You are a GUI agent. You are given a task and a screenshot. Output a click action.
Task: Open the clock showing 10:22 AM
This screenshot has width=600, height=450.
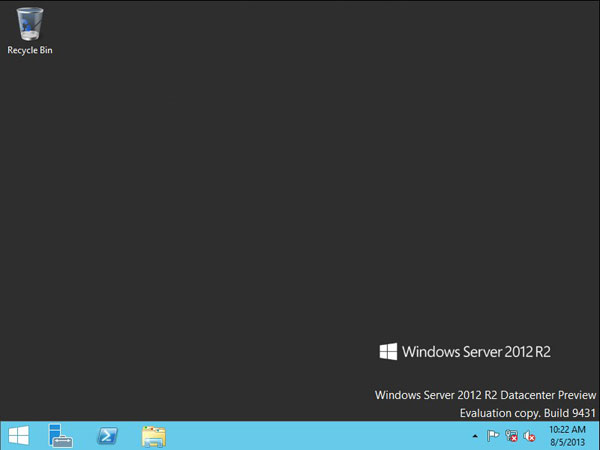[x=567, y=436]
